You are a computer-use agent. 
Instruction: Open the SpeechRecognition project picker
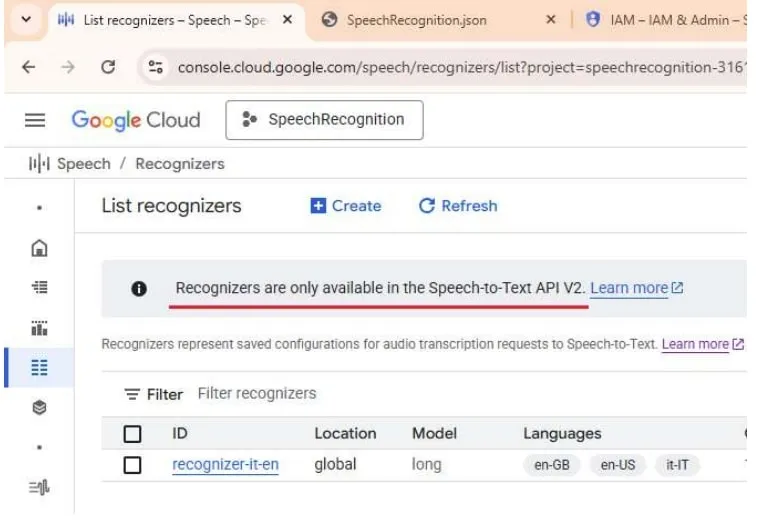(324, 120)
